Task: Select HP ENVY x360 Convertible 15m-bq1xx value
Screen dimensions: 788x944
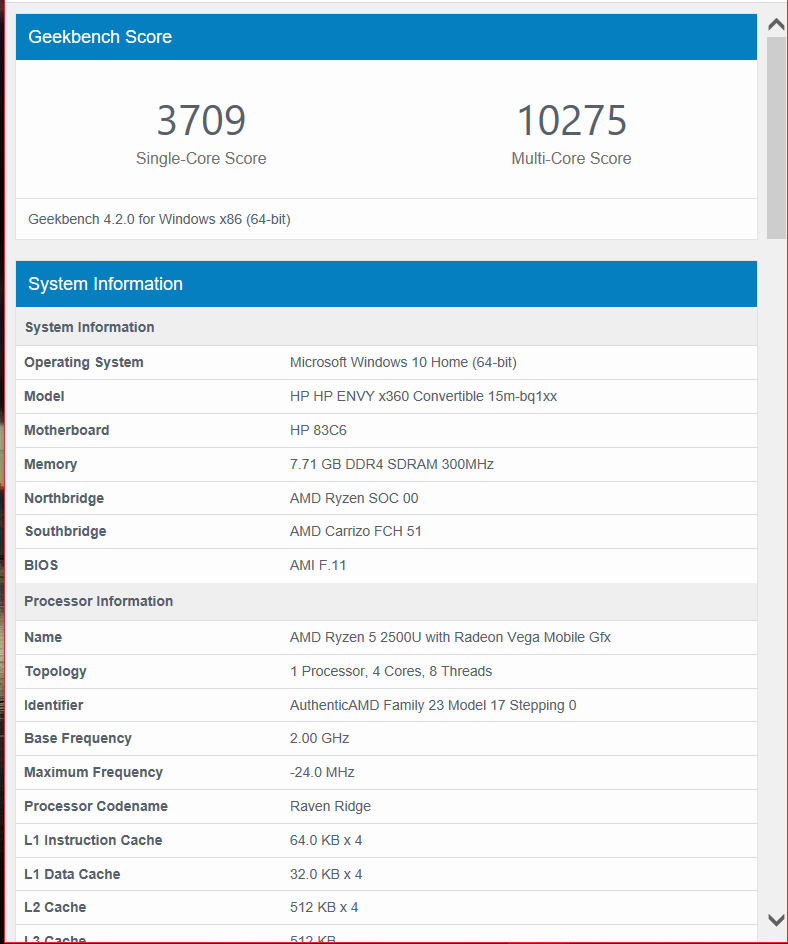Action: click(x=423, y=396)
